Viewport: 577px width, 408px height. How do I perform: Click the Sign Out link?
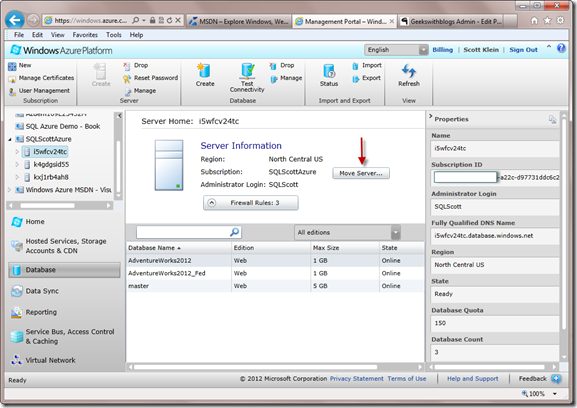pos(523,50)
